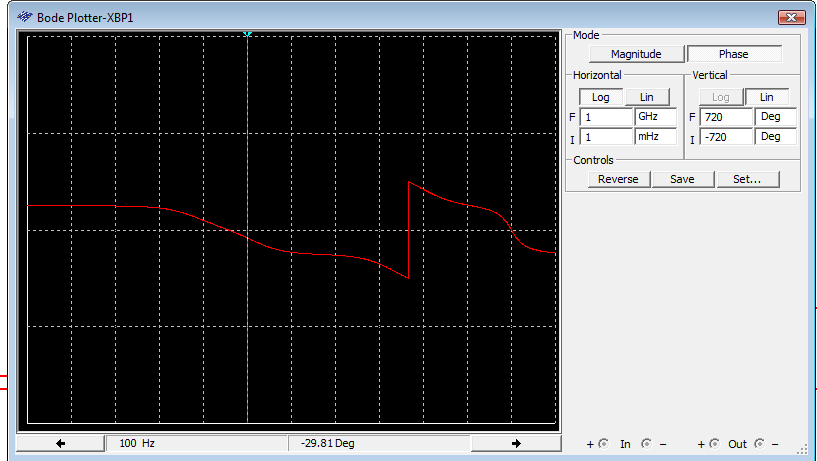Edit vertical final value 720 field
The image size is (817, 461).
click(726, 117)
